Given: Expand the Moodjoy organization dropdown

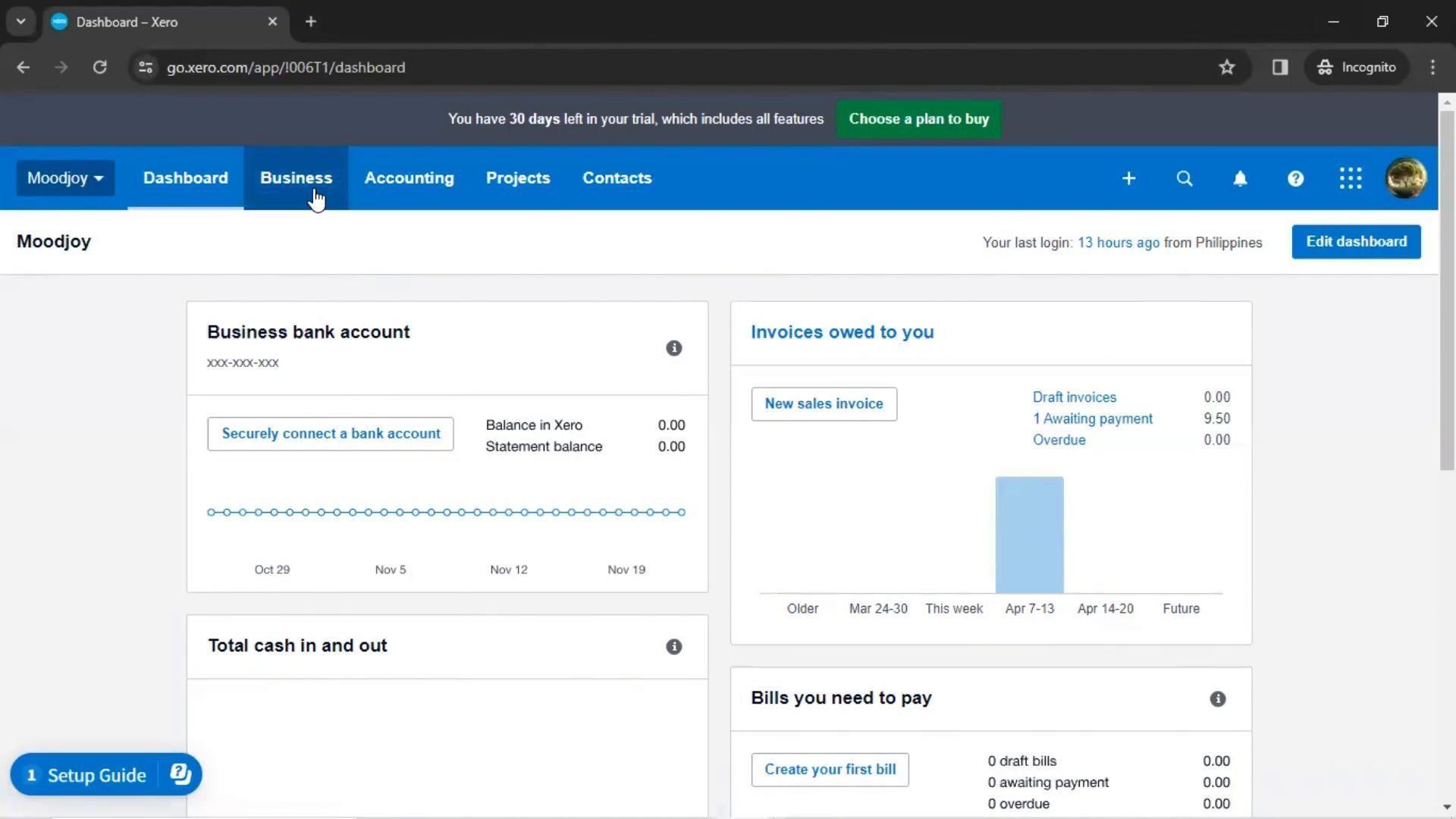Looking at the screenshot, I should (65, 178).
